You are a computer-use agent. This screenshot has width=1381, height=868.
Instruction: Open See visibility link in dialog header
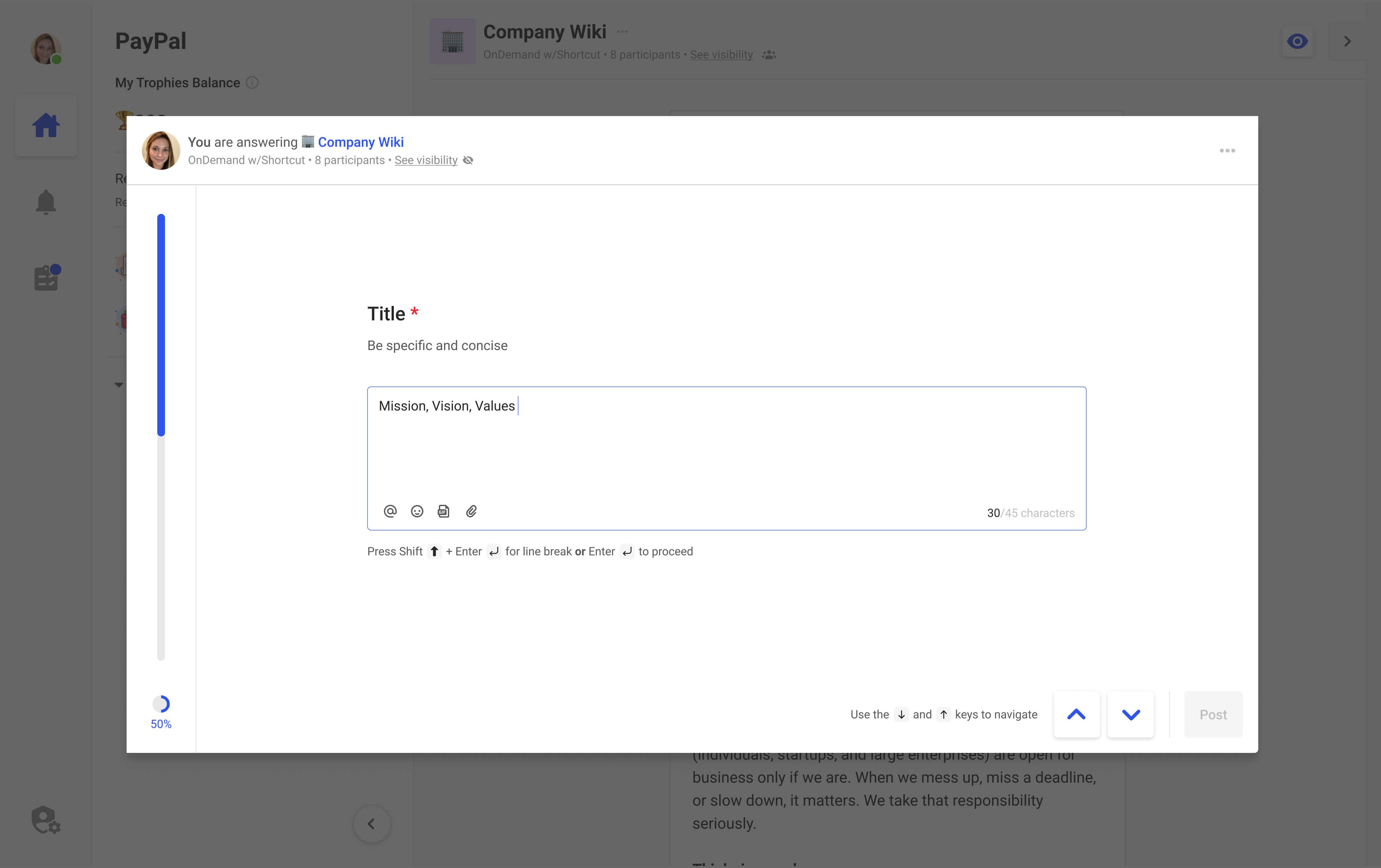point(426,160)
